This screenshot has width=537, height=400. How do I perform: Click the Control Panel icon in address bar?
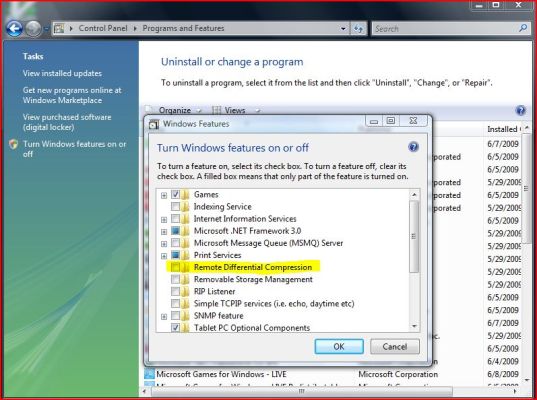(x=59, y=28)
